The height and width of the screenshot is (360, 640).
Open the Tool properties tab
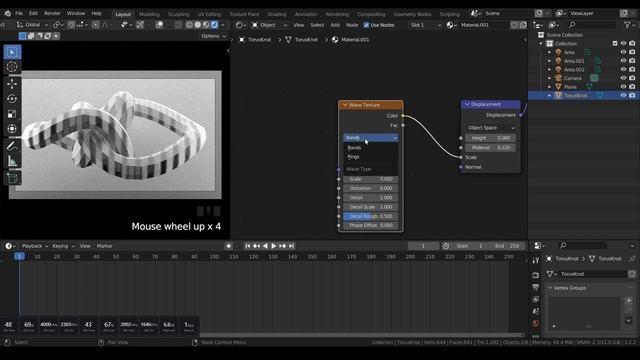pos(536,261)
